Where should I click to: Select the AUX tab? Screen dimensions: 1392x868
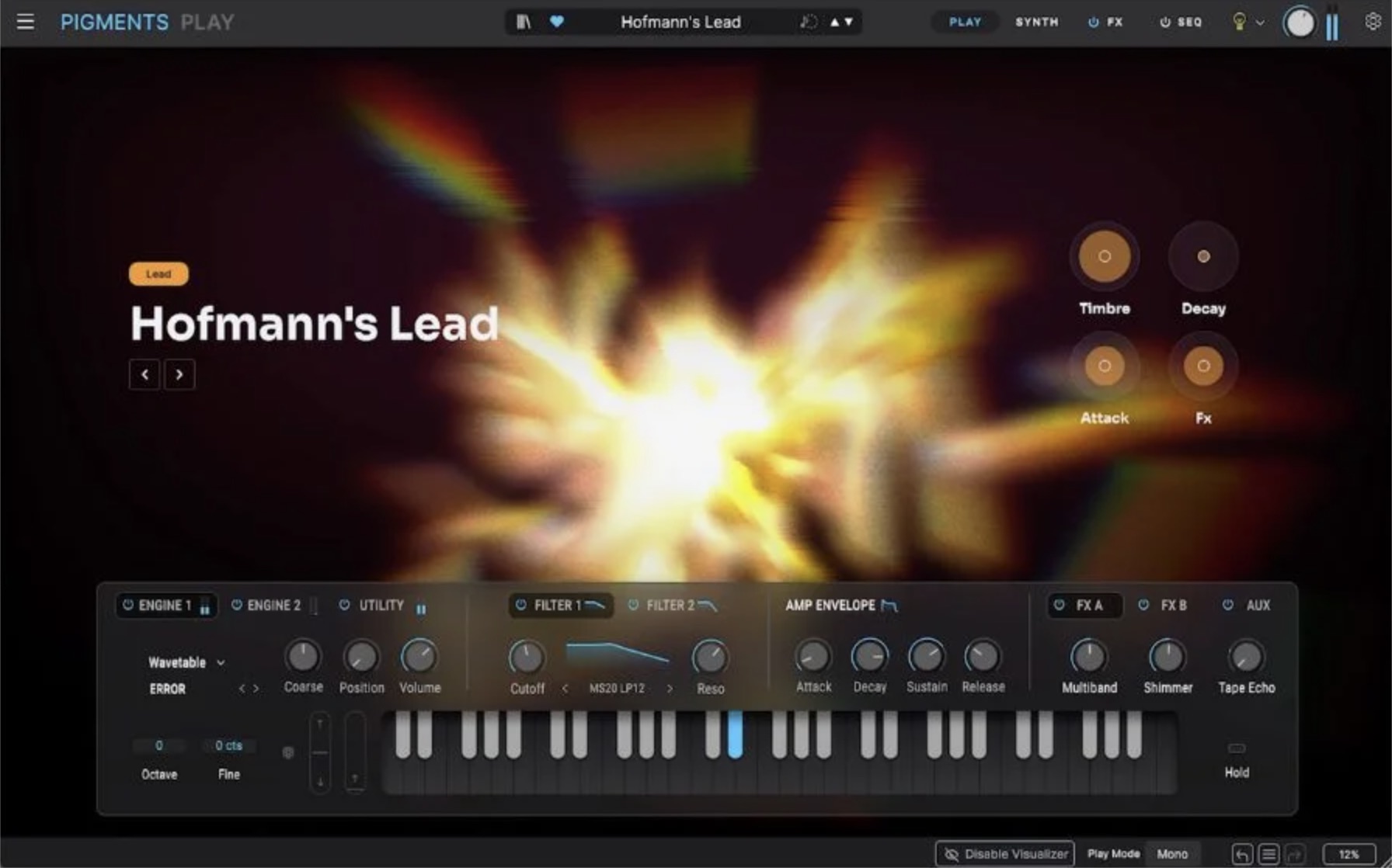click(1258, 605)
